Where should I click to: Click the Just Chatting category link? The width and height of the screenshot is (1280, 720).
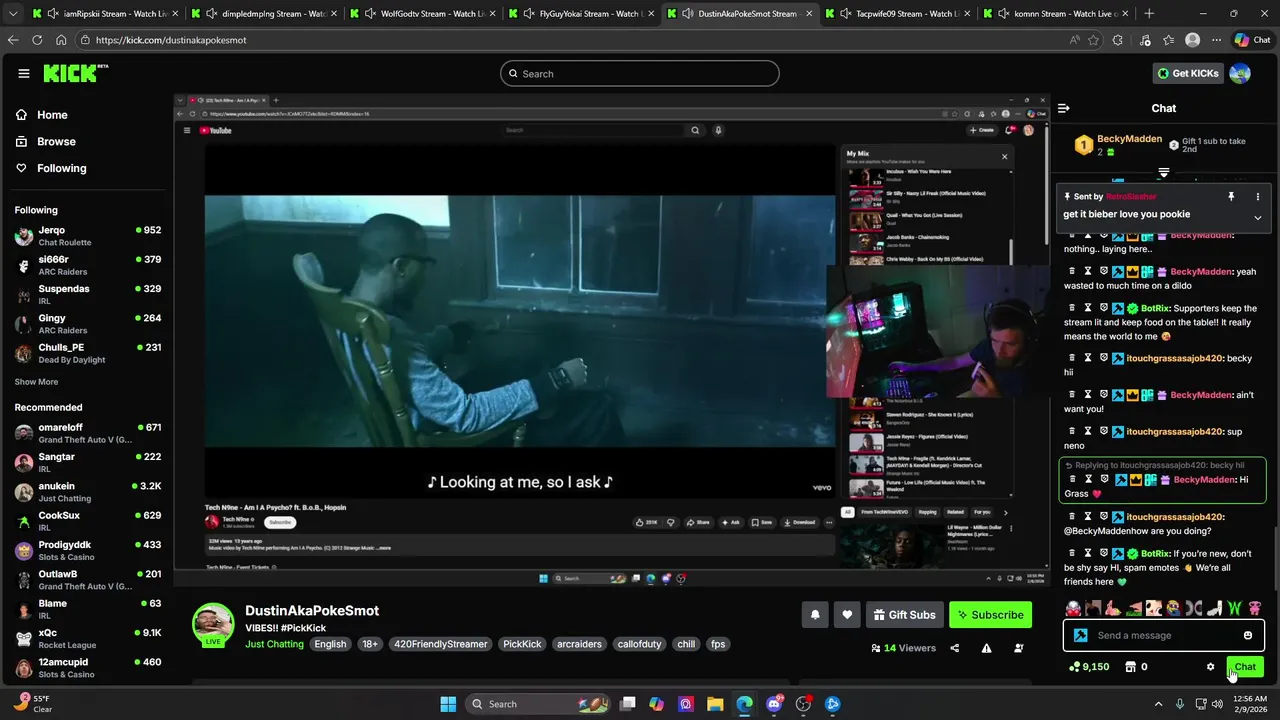(x=274, y=644)
